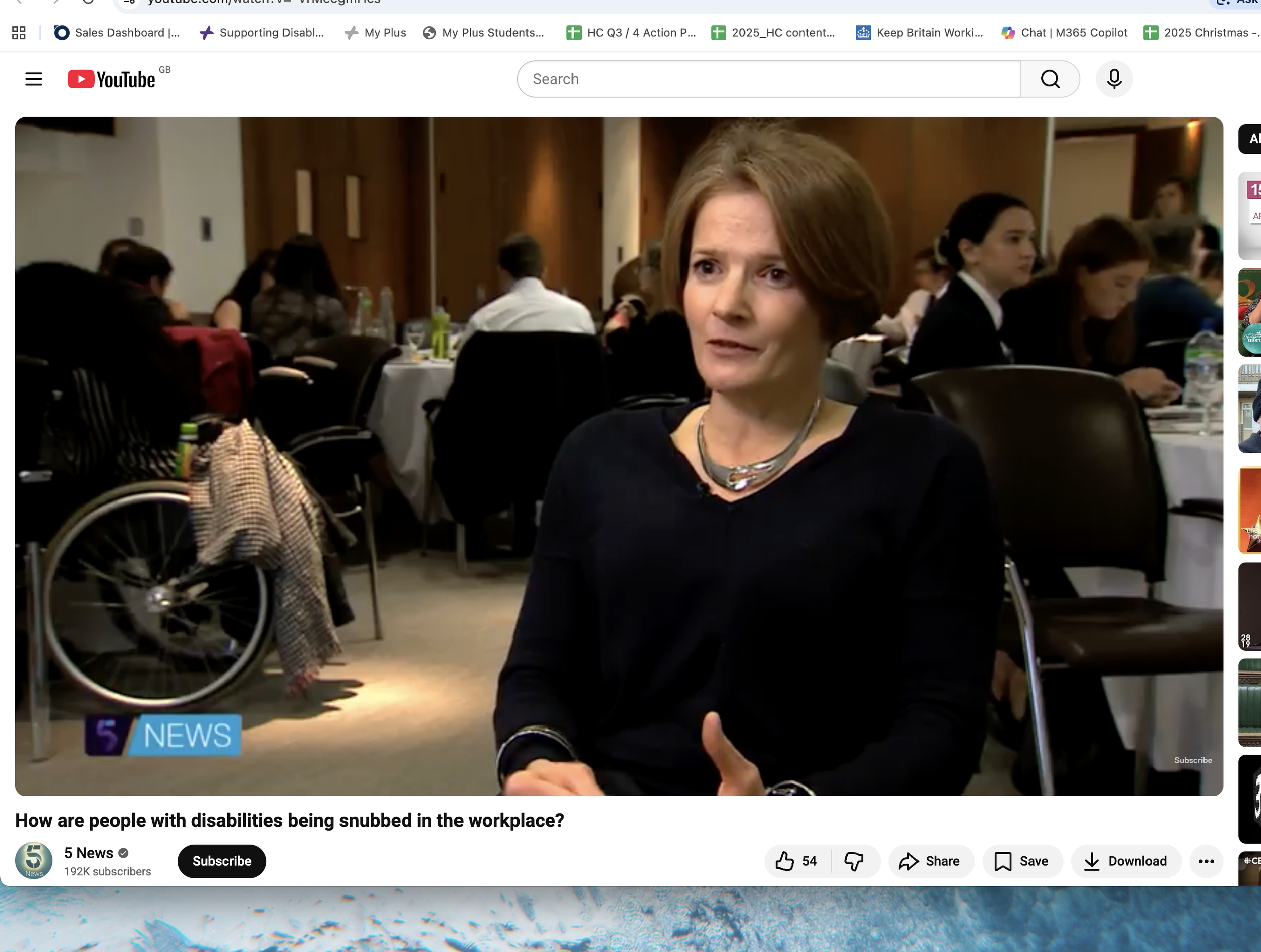The image size is (1261, 952).
Task: Share this video
Action: pos(931,861)
